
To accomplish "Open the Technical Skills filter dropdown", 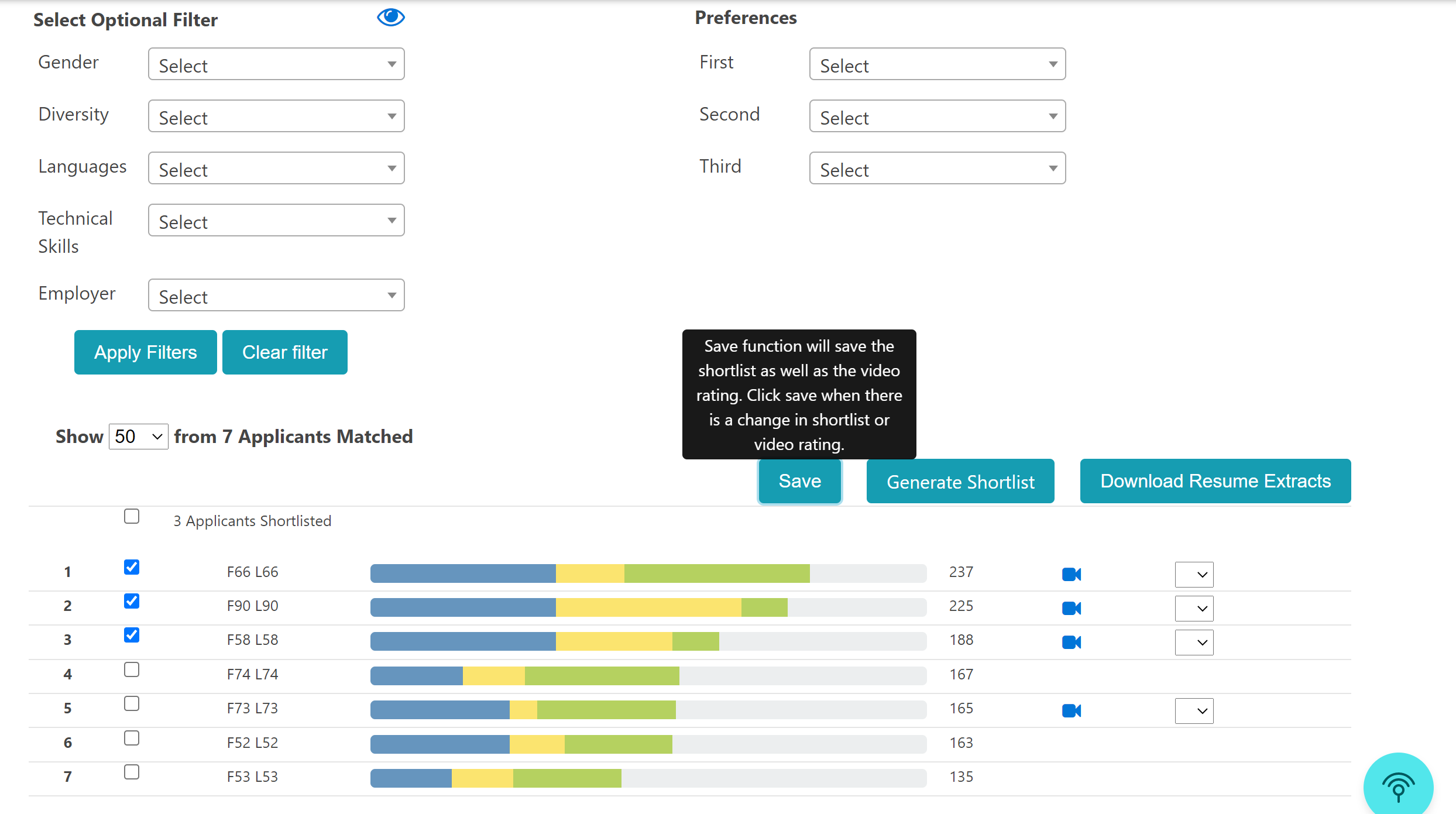I will [276, 221].
